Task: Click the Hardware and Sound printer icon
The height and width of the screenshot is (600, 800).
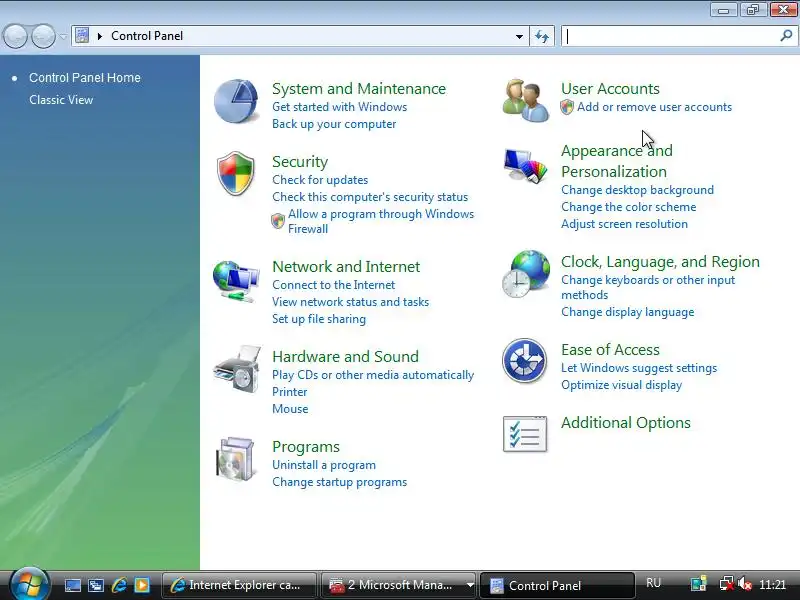Action: [237, 369]
